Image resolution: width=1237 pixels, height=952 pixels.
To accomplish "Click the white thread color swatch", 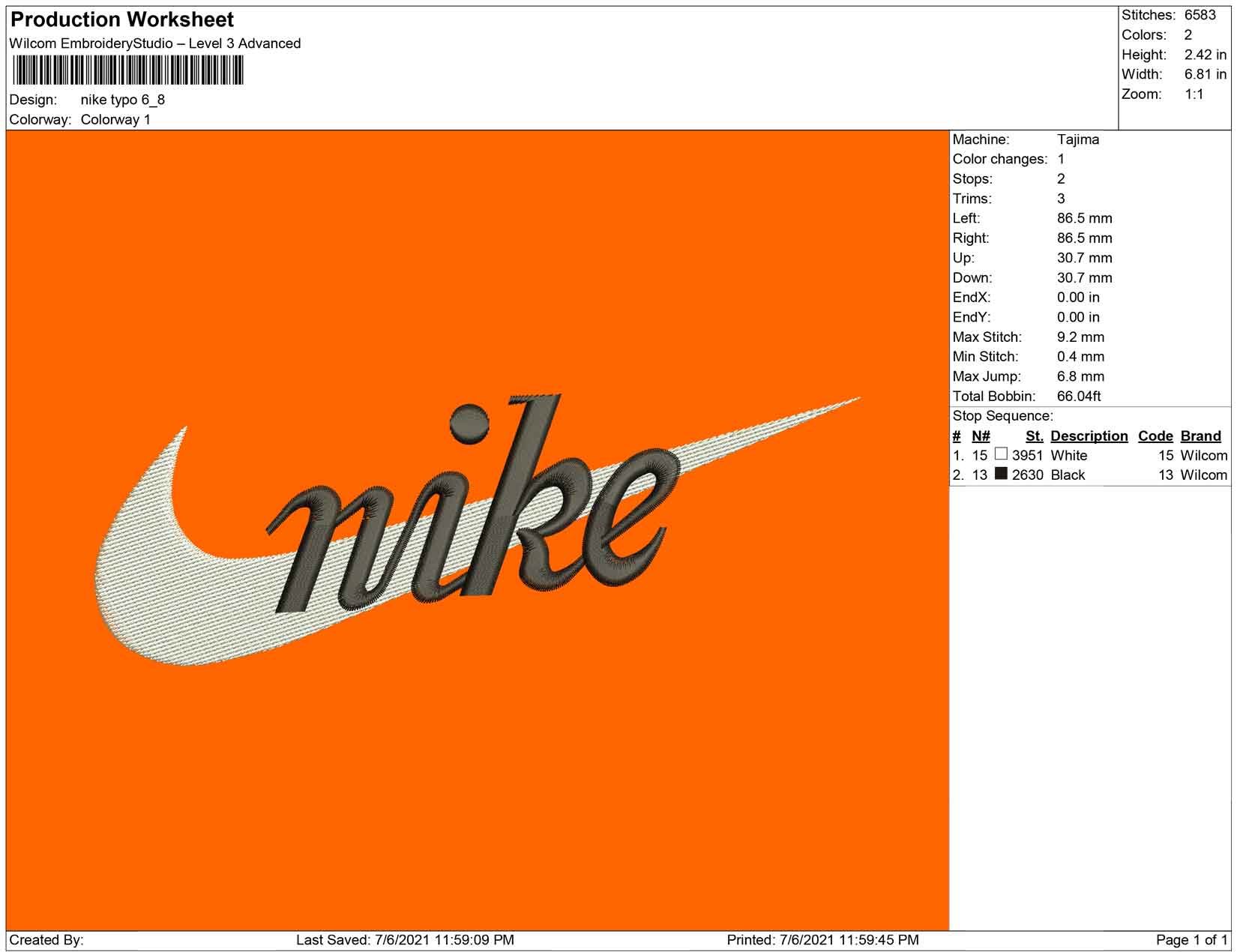I will pyautogui.click(x=1001, y=454).
